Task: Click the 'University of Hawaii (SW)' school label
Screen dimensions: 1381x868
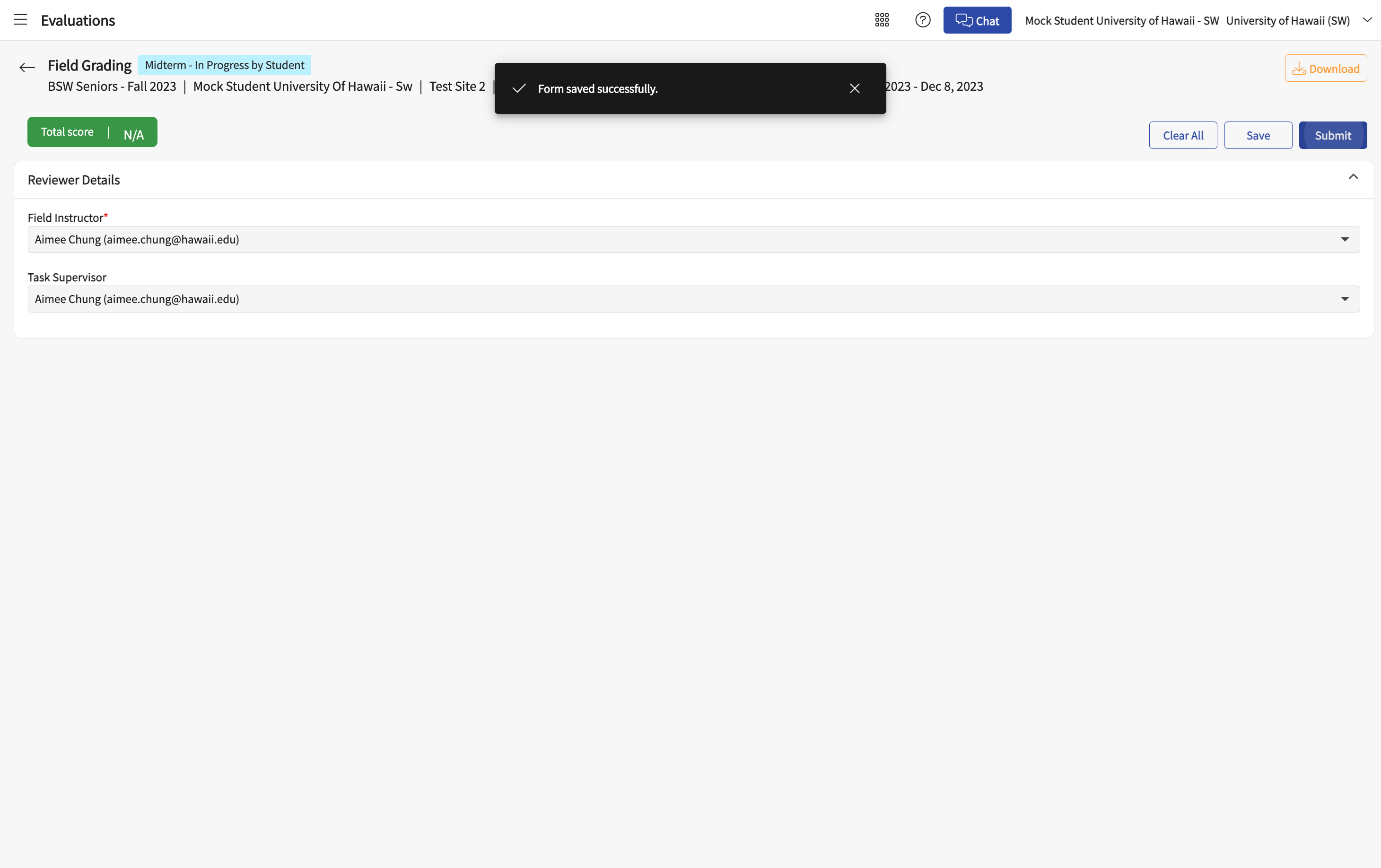Action: [x=1287, y=21]
